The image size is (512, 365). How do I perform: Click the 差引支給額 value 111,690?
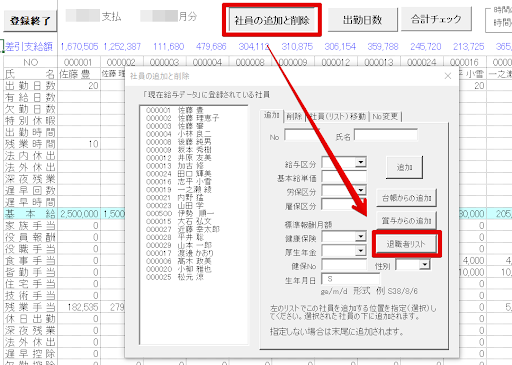169,47
